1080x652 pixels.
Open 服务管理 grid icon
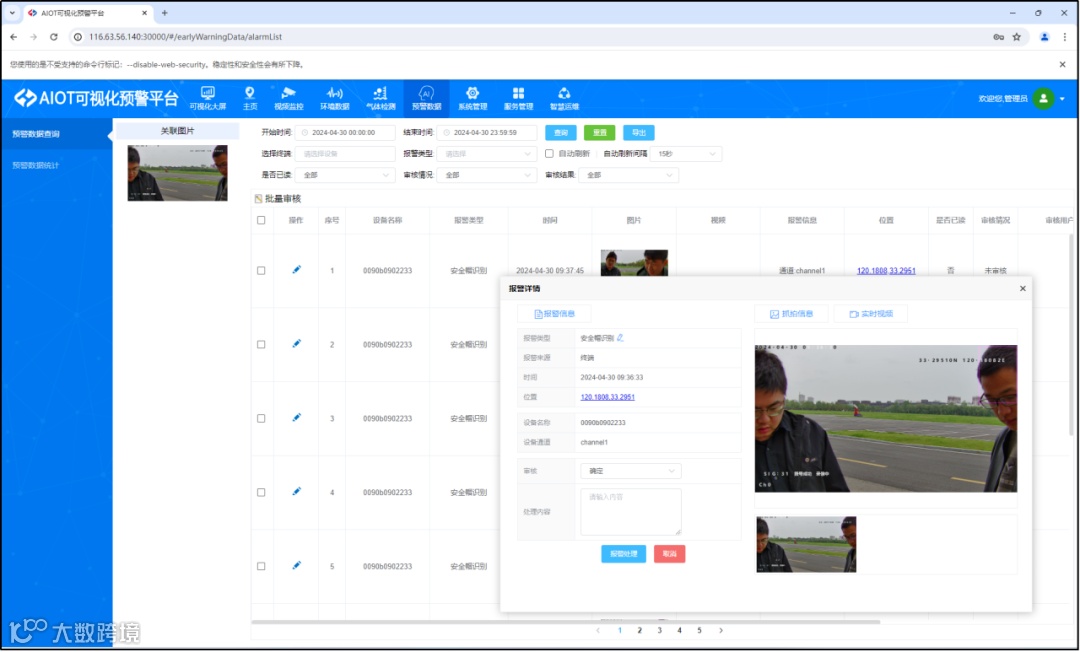point(519,98)
